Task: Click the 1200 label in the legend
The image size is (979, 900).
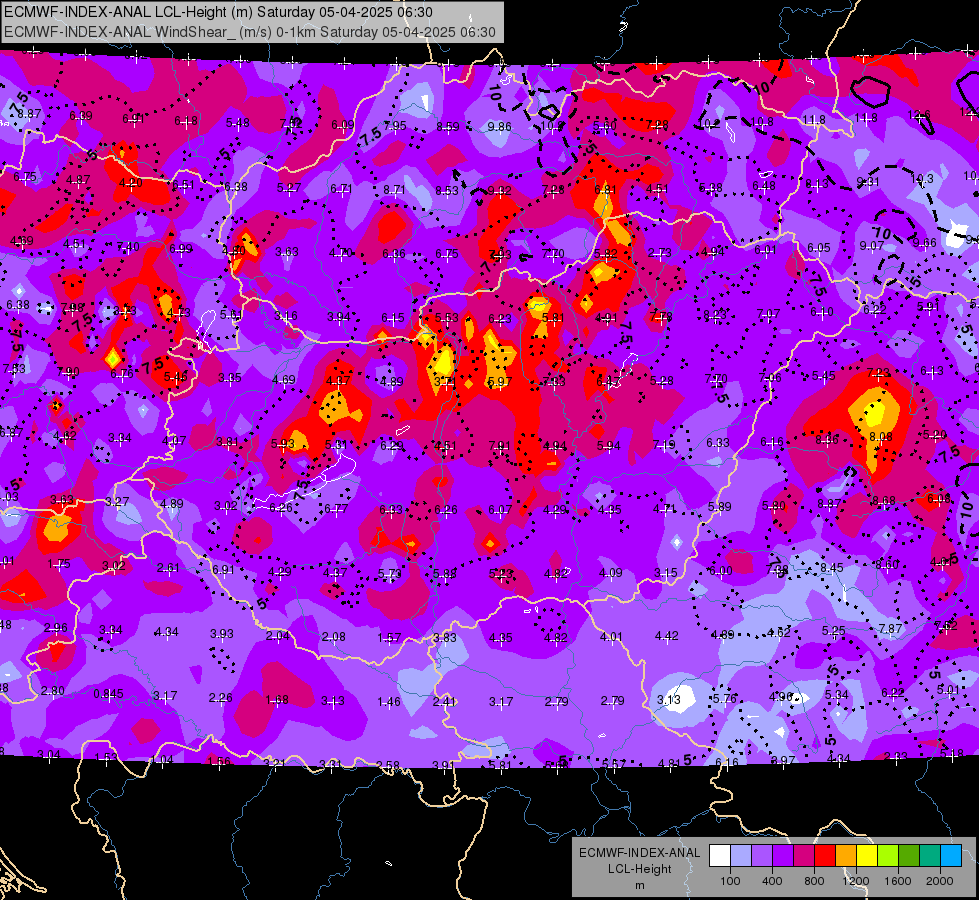Action: (856, 881)
